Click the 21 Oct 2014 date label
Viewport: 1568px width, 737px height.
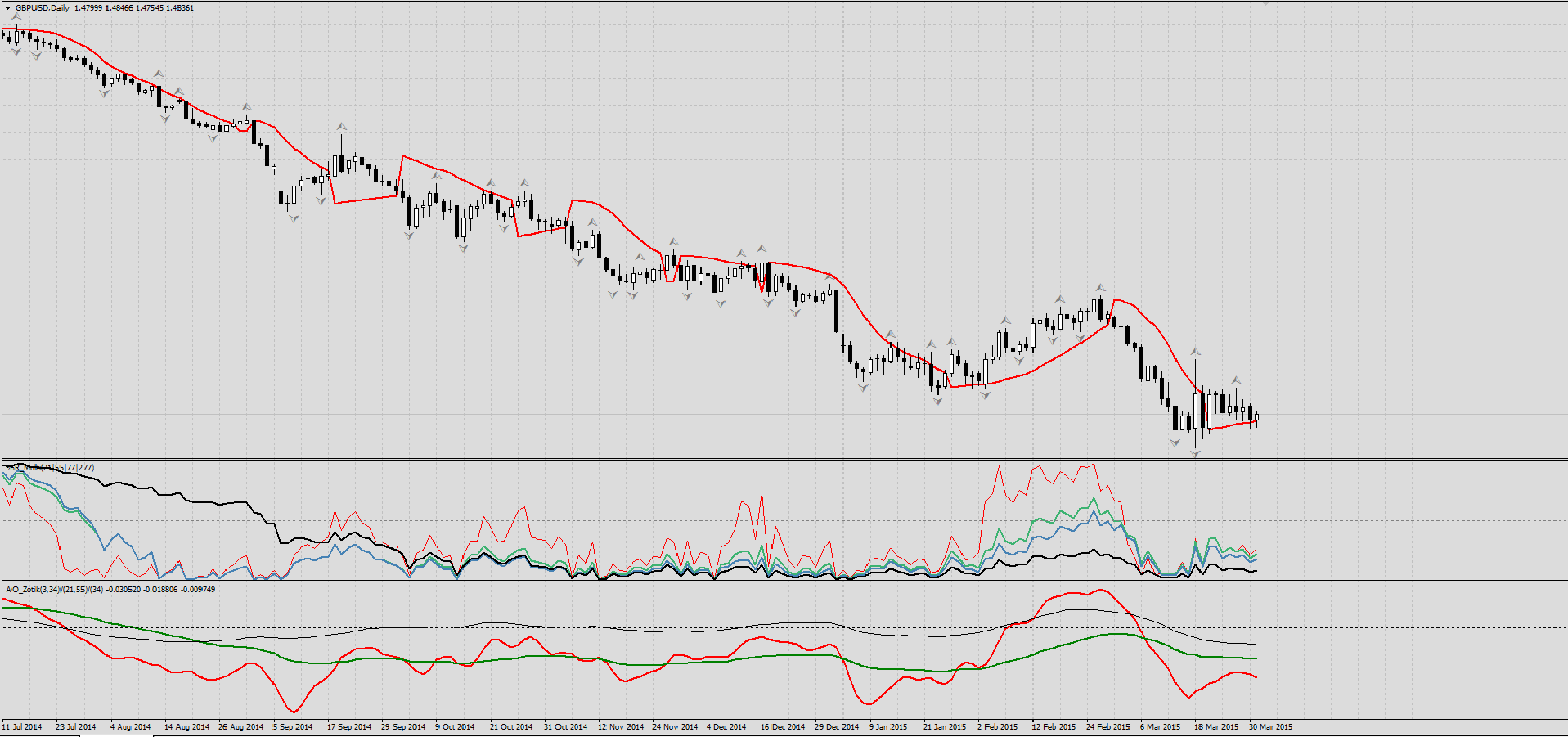pyautogui.click(x=511, y=726)
